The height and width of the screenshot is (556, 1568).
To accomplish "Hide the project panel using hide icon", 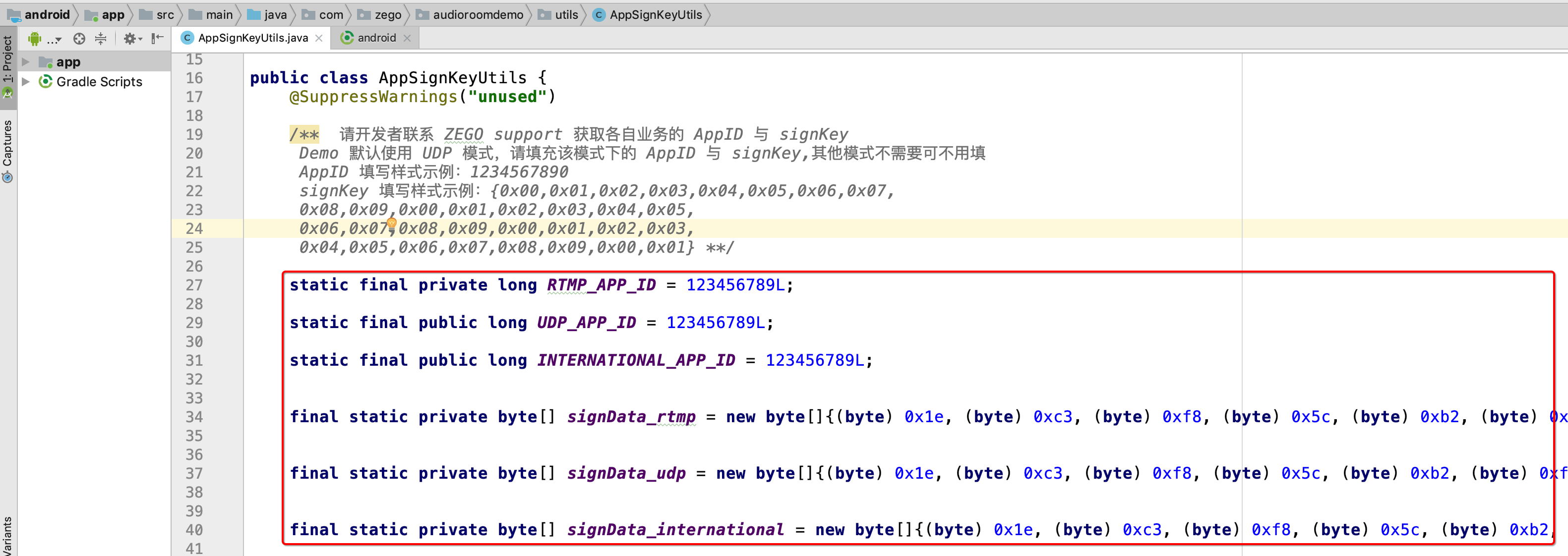I will [158, 39].
